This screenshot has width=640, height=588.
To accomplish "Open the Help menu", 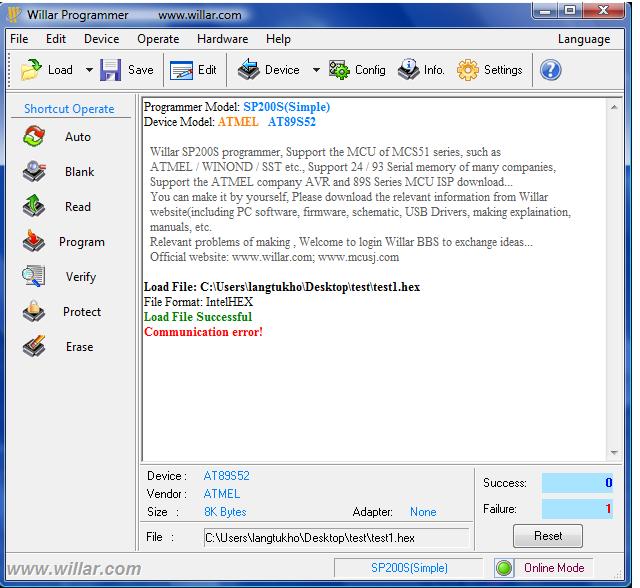I will point(278,39).
